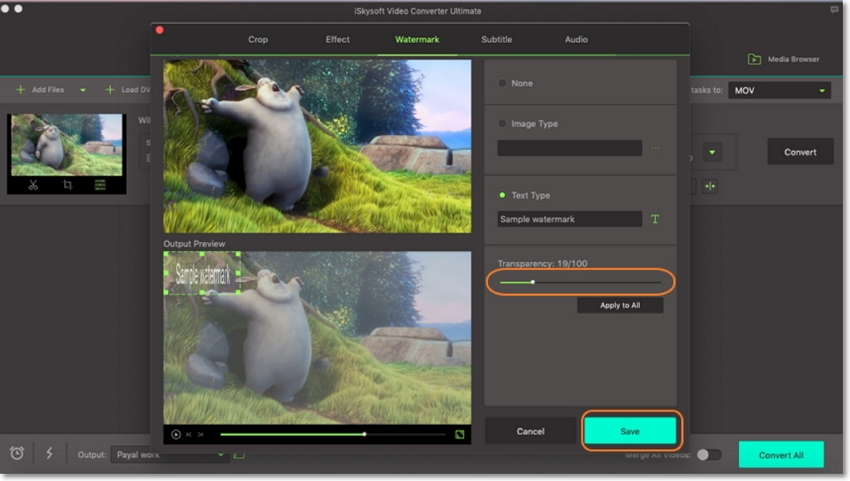This screenshot has width=850, height=481.
Task: Click the Save button
Action: tap(630, 431)
